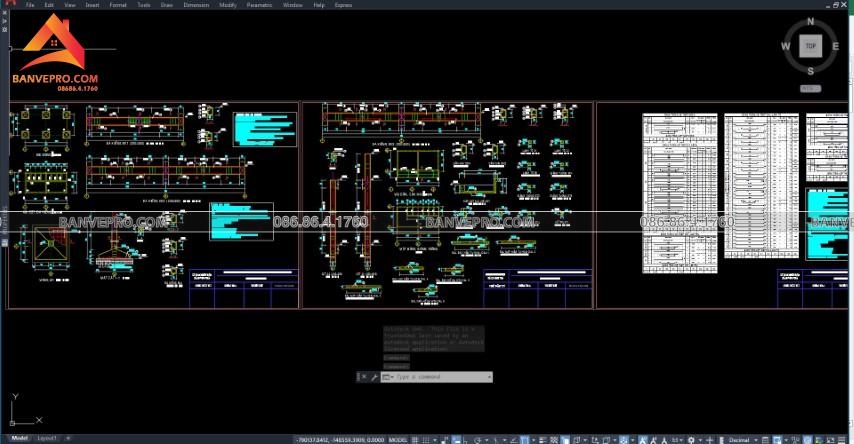Toggle annotation monitor plus icon

click(710, 439)
